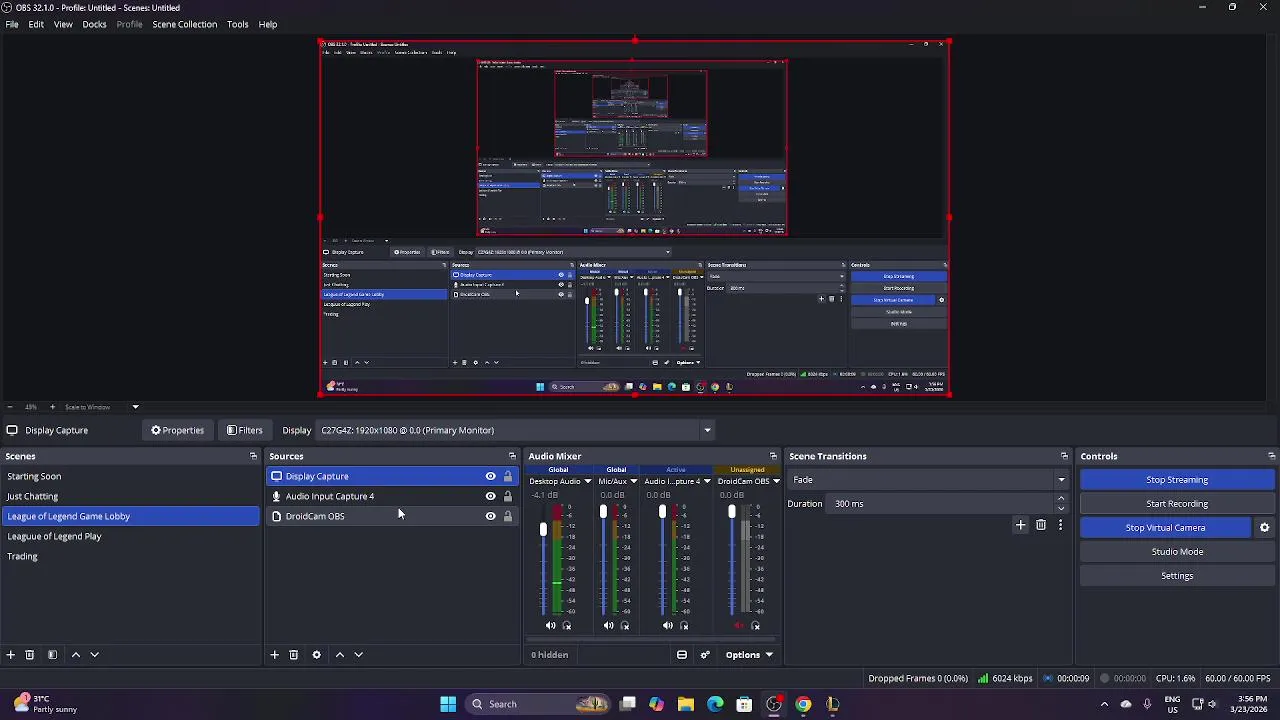The height and width of the screenshot is (720, 1280).
Task: Click Start Recording button
Action: pos(1177,504)
